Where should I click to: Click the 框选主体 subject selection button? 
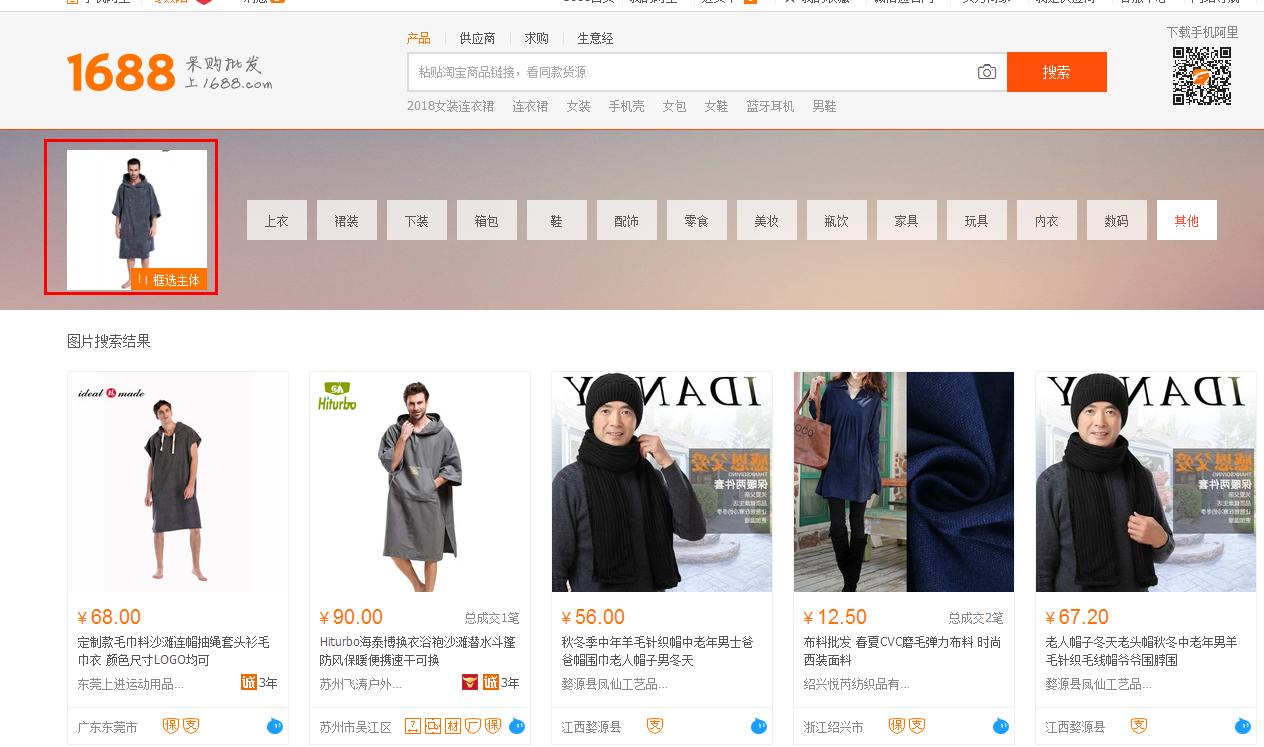pos(168,281)
